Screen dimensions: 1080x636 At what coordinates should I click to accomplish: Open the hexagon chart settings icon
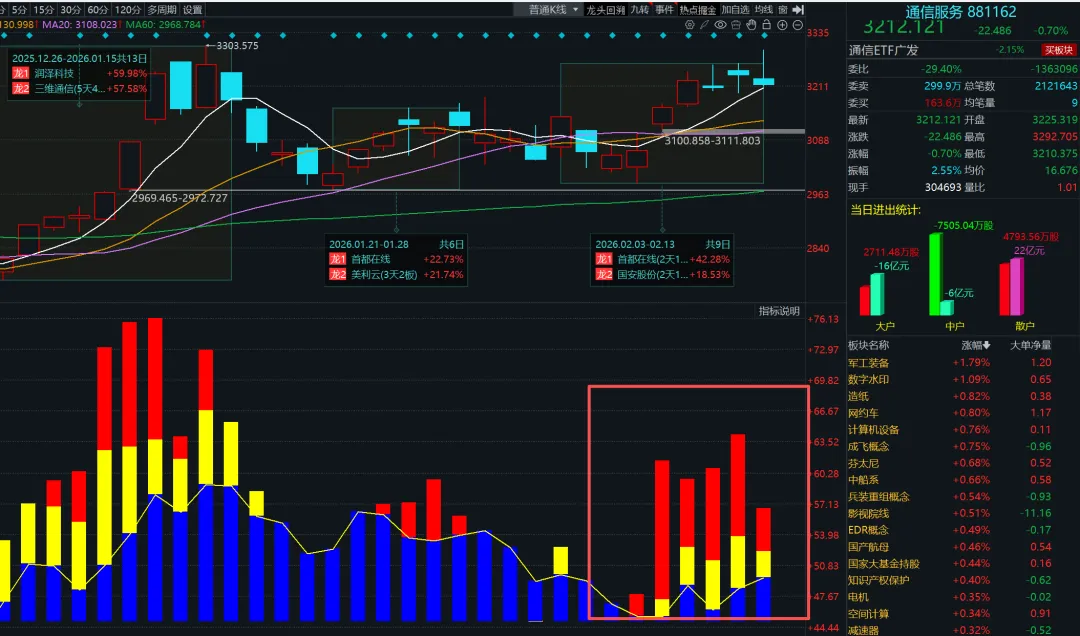point(689,25)
